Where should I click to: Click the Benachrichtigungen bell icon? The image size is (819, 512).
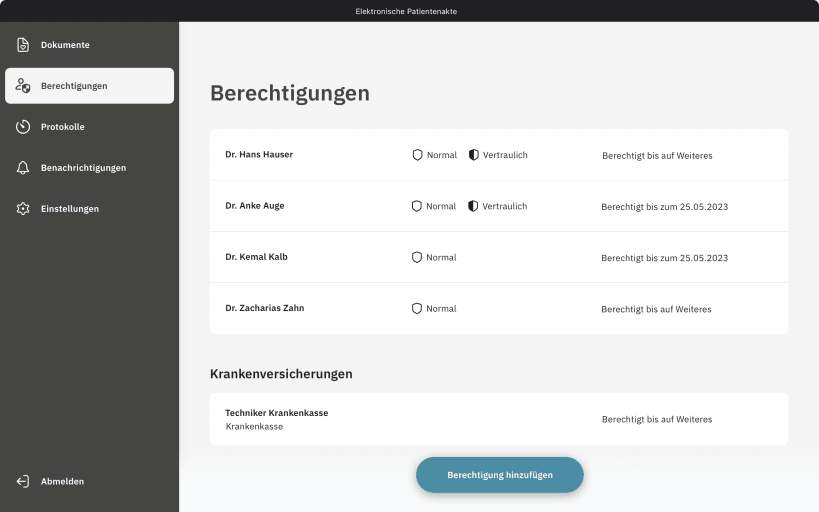[22, 168]
